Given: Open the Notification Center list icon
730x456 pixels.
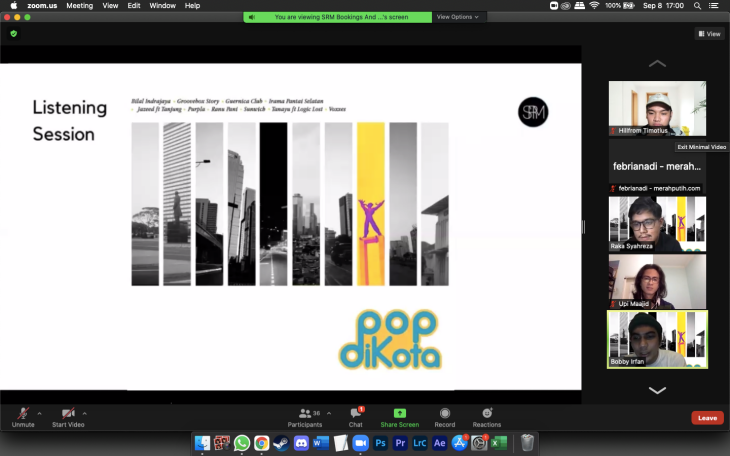Looking at the screenshot, I should coord(713,6).
